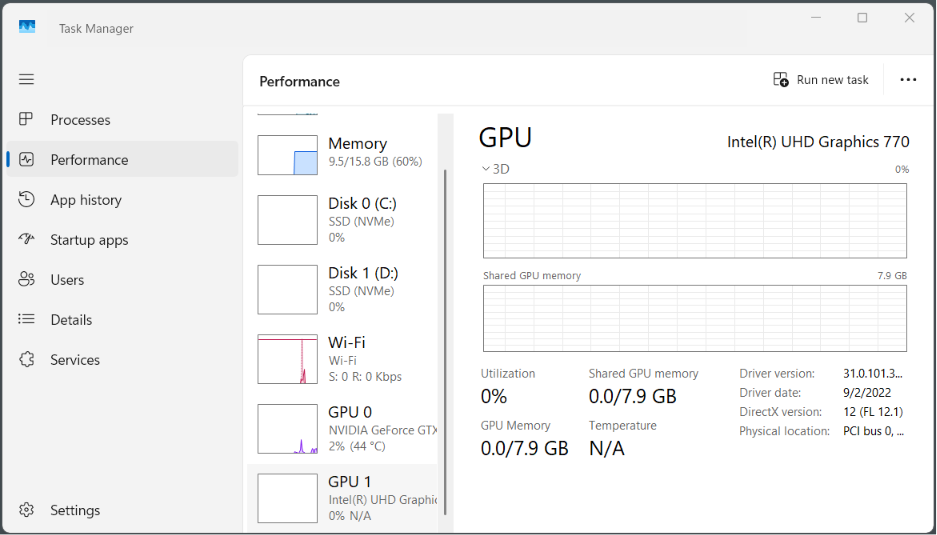Maximize the Task Manager window
Viewport: 937px width, 535px height.
[x=862, y=18]
